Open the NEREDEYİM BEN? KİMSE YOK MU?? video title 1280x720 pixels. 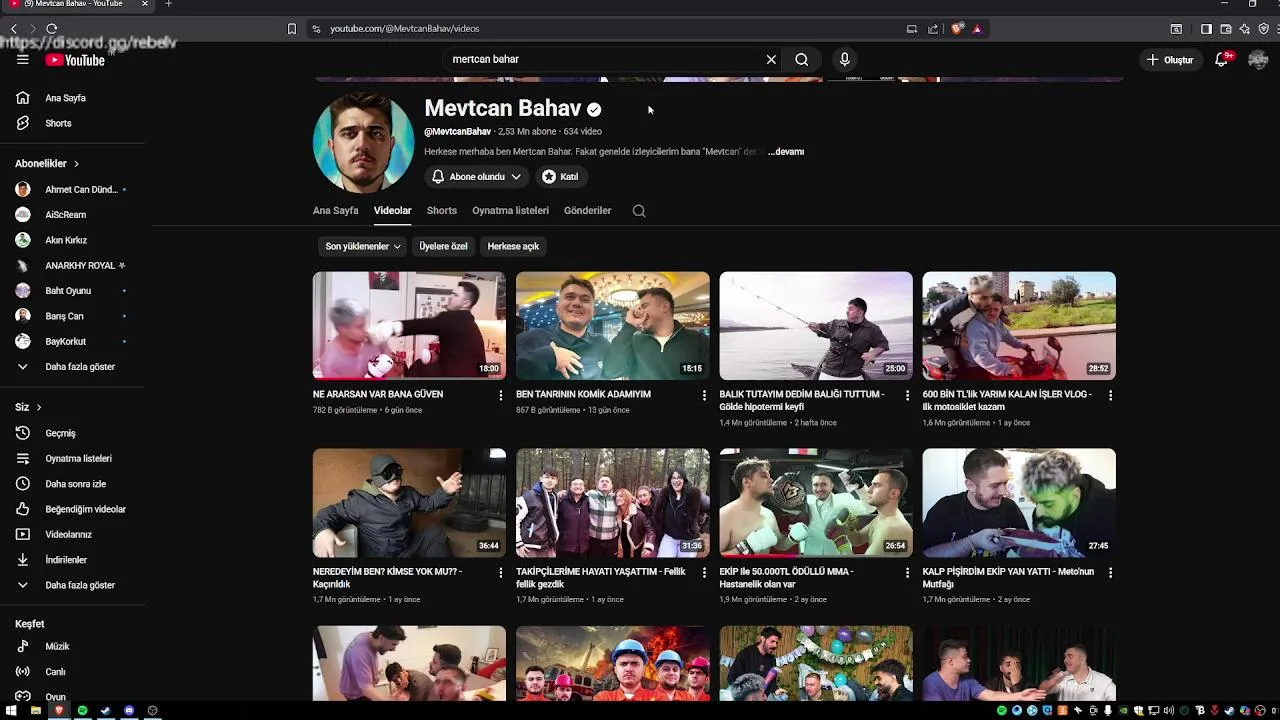coord(387,578)
